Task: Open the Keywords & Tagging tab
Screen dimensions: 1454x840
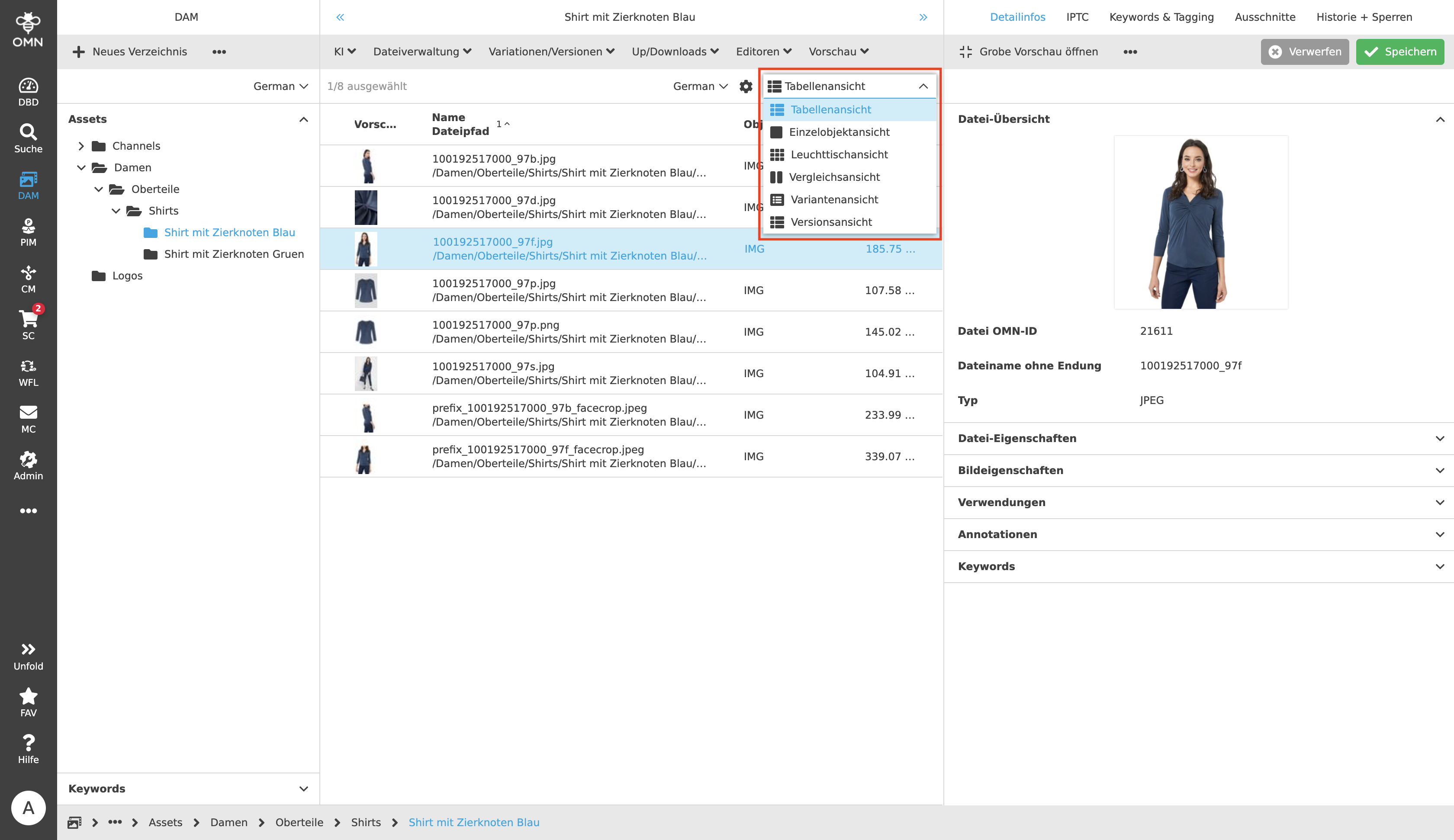Action: tap(1161, 17)
